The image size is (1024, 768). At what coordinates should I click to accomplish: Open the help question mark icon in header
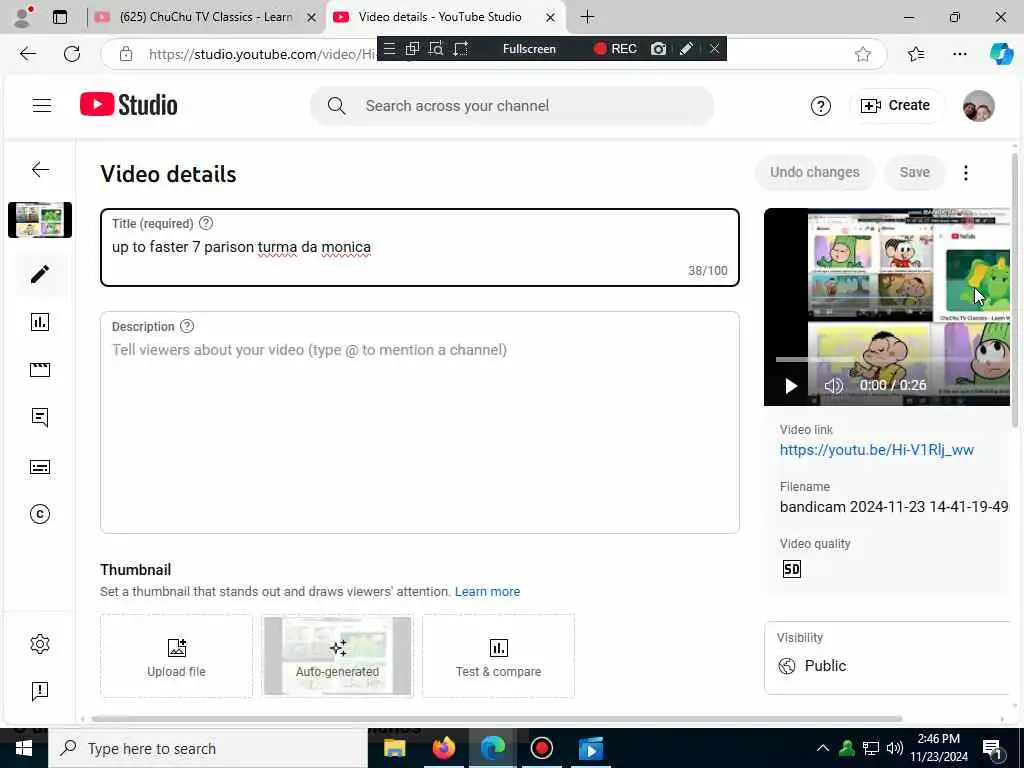point(820,106)
